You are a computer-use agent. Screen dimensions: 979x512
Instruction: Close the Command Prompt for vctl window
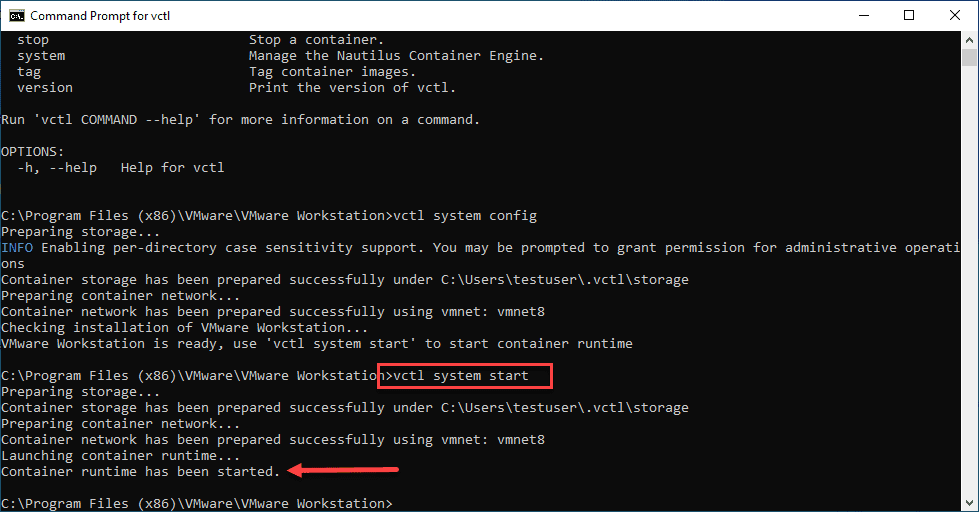(x=954, y=15)
